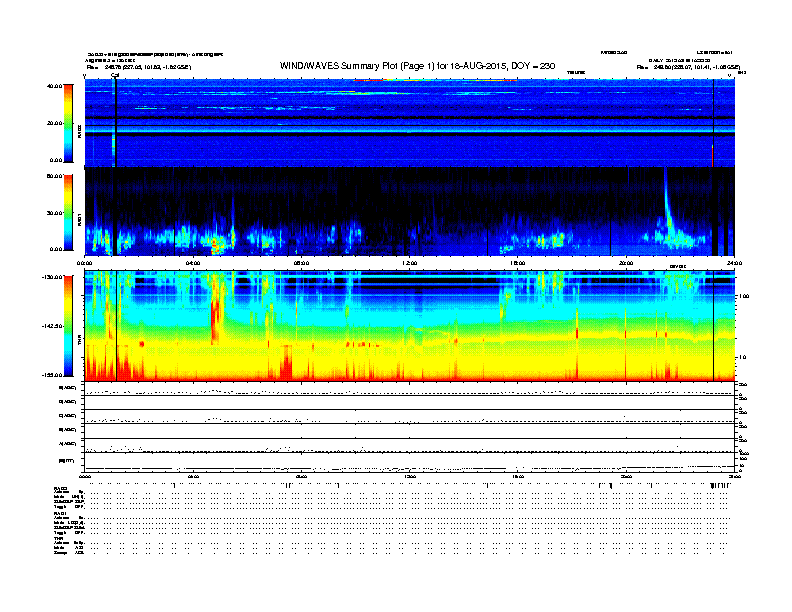
Task: Click the RAD1 status rows heading at bottom left
Action: tap(61, 514)
